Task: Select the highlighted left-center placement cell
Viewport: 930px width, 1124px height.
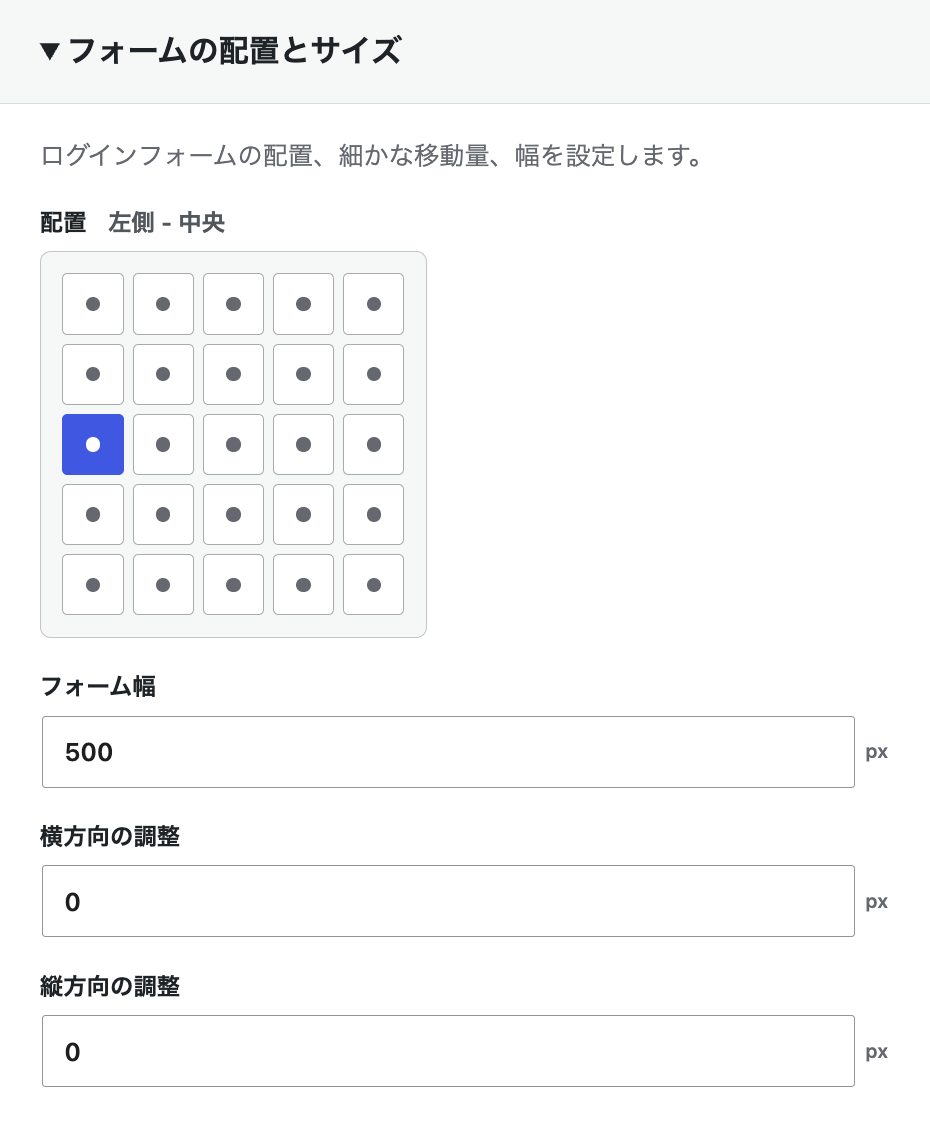Action: click(93, 444)
